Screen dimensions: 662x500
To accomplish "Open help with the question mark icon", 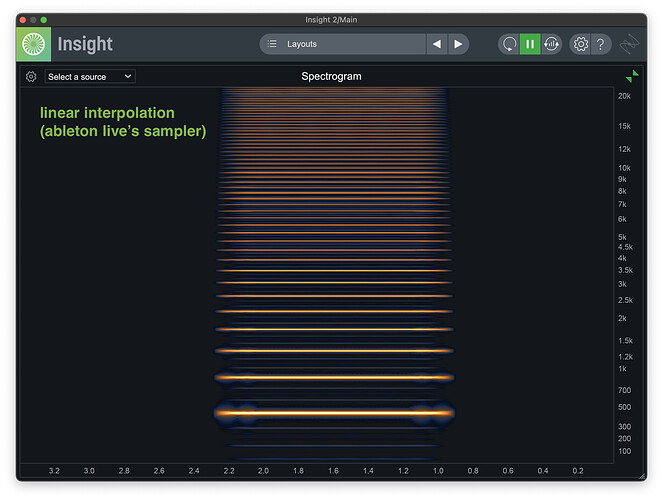I will click(600, 44).
